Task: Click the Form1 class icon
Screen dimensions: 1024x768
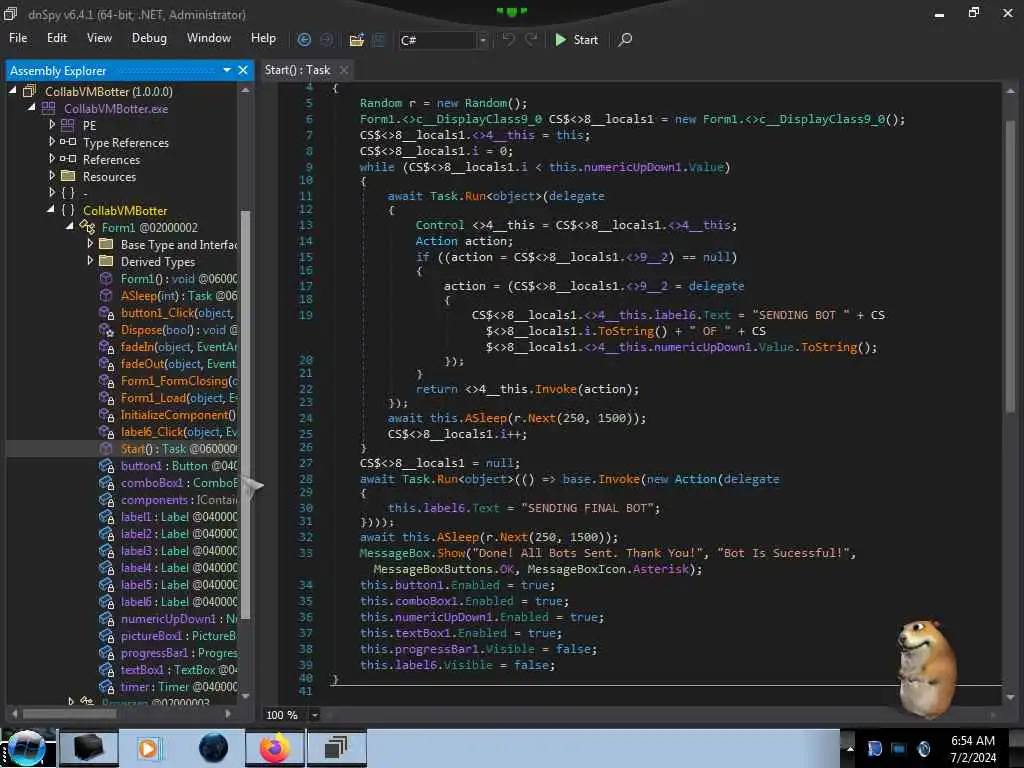Action: 88,227
